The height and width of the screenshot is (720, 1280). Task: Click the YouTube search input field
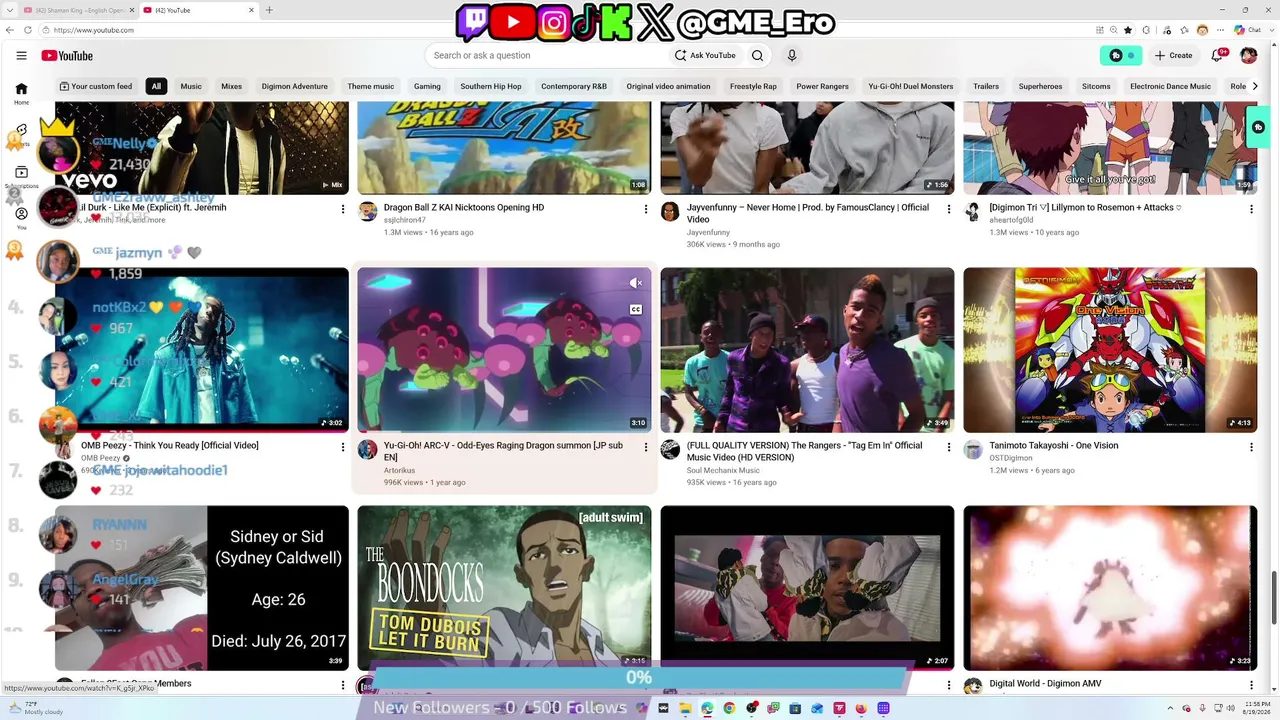(x=545, y=56)
